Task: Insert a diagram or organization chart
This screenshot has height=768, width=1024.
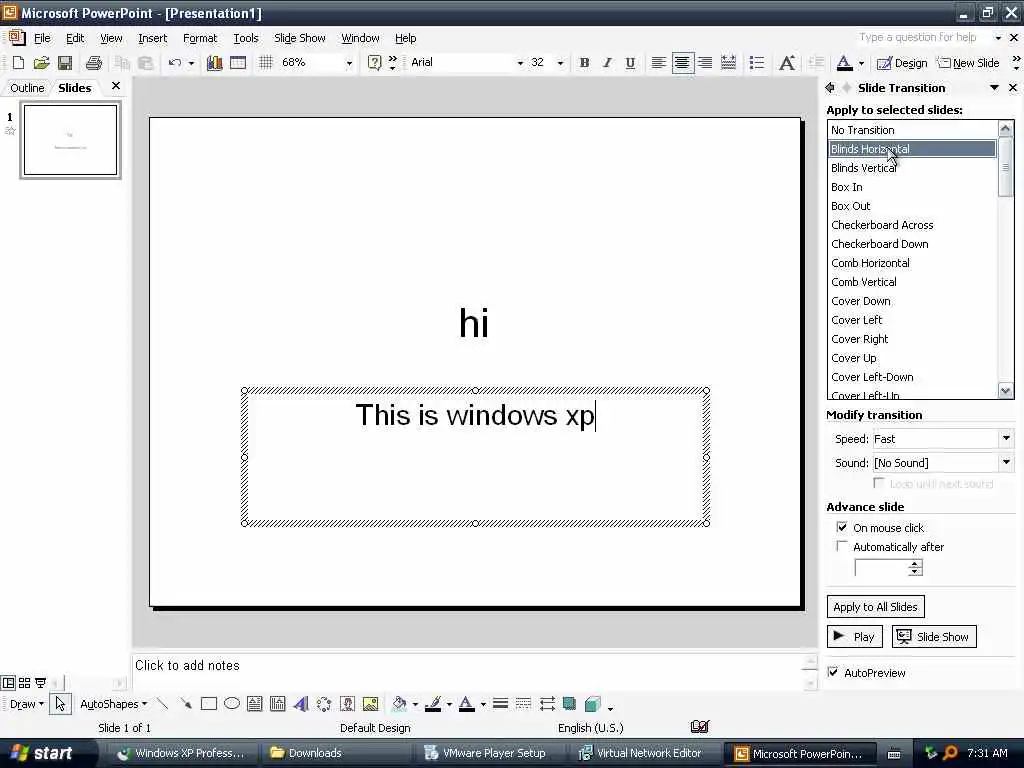Action: [x=324, y=703]
